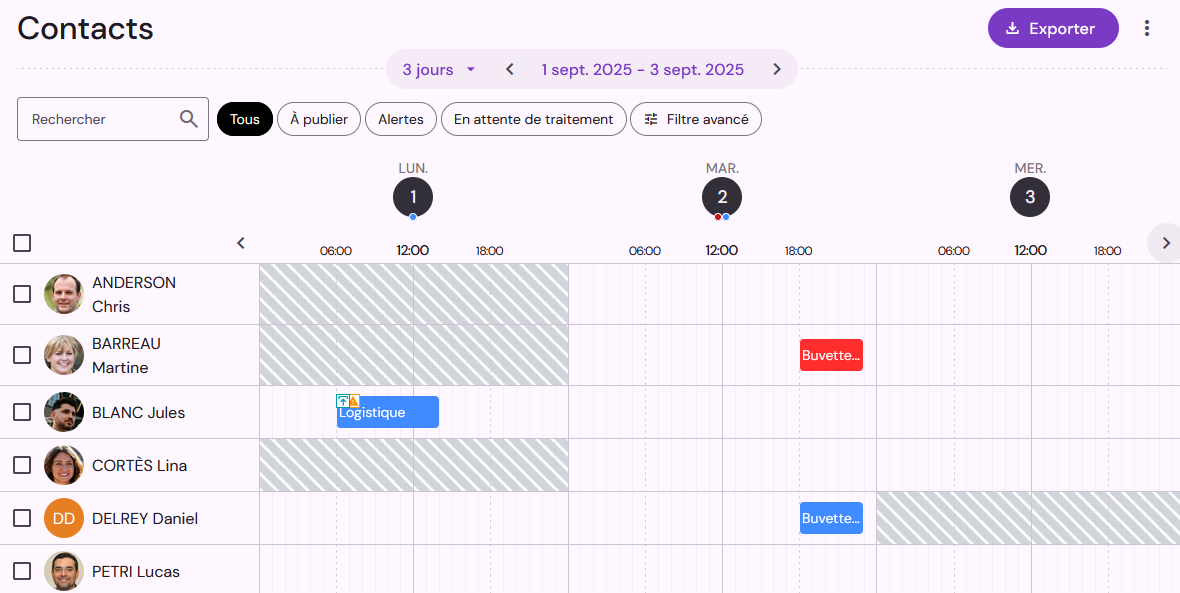
Task: Click the search magnifier icon
Action: click(189, 119)
